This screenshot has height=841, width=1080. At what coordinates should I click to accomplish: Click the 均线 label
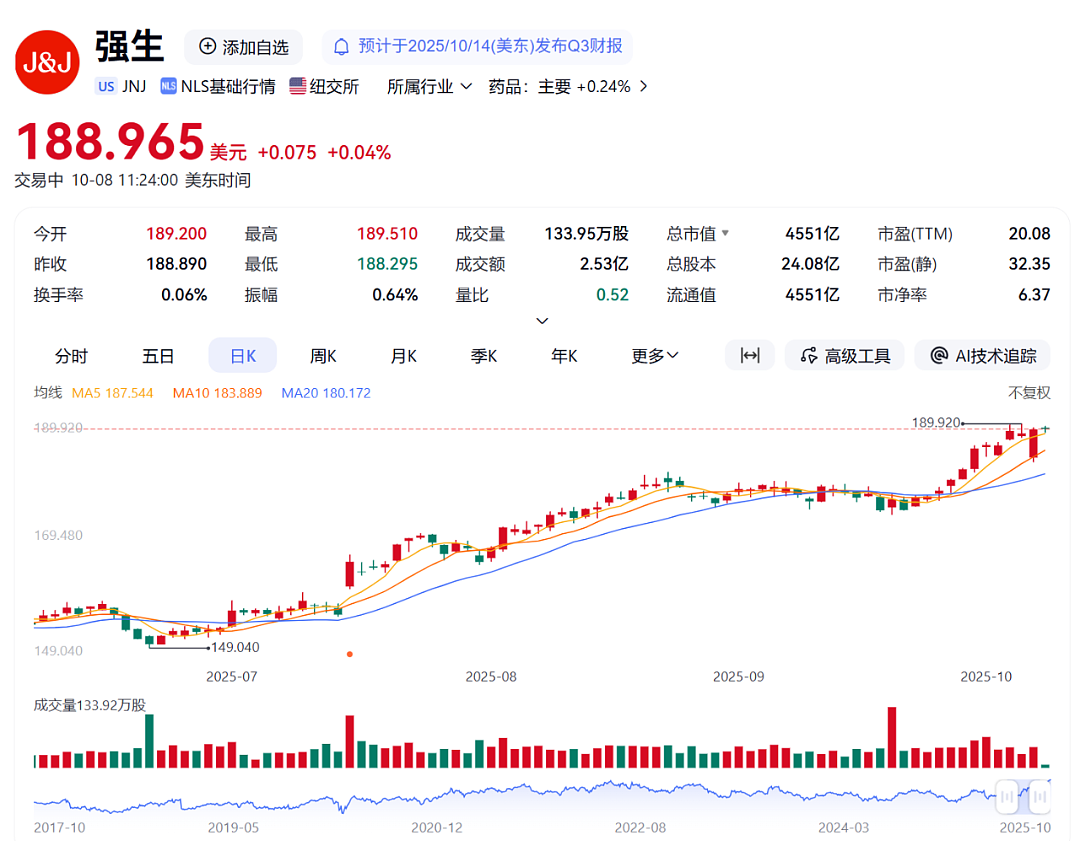(x=48, y=393)
